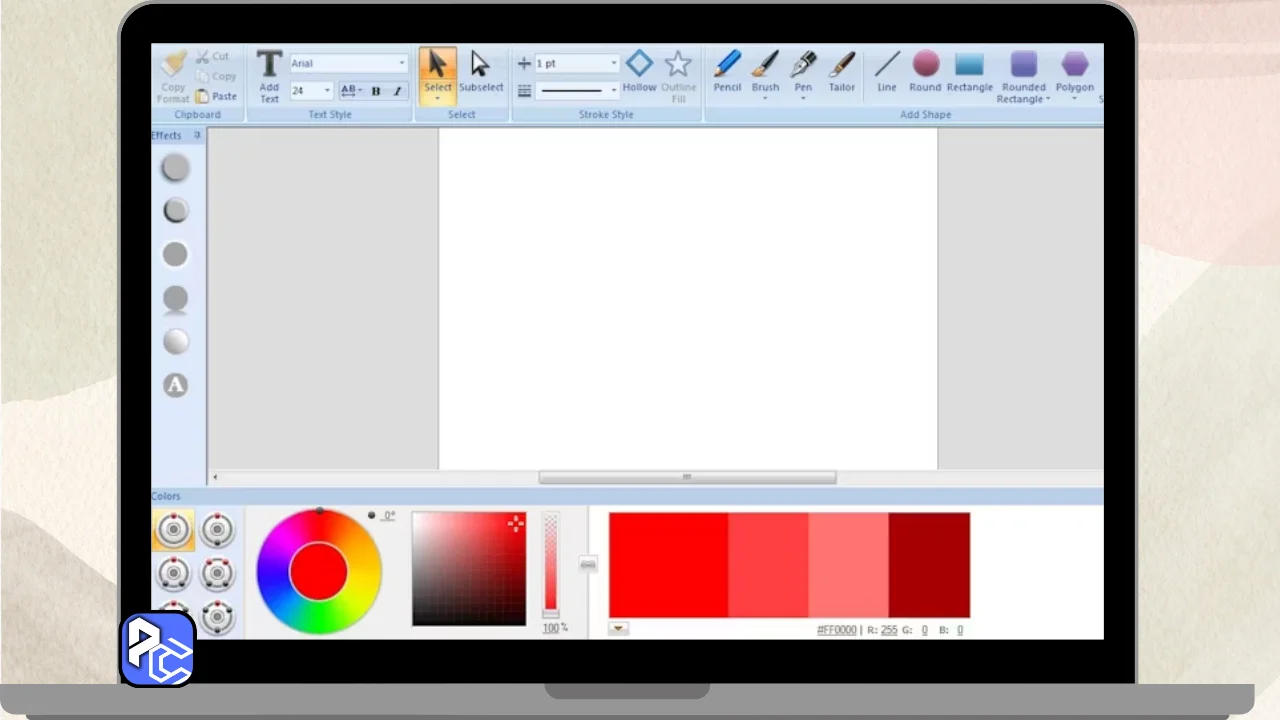Select the Line shape tool
Screen dimensions: 1280x720
pyautogui.click(x=887, y=70)
